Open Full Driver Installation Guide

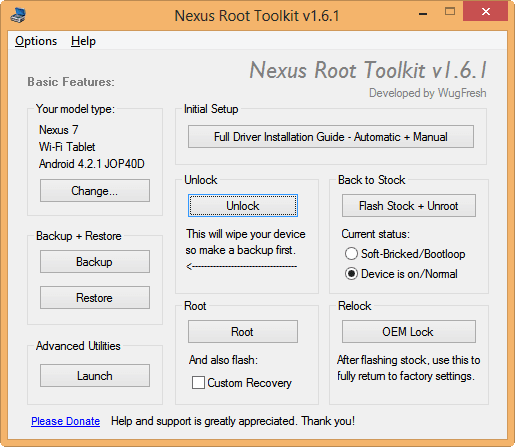pyautogui.click(x=331, y=137)
